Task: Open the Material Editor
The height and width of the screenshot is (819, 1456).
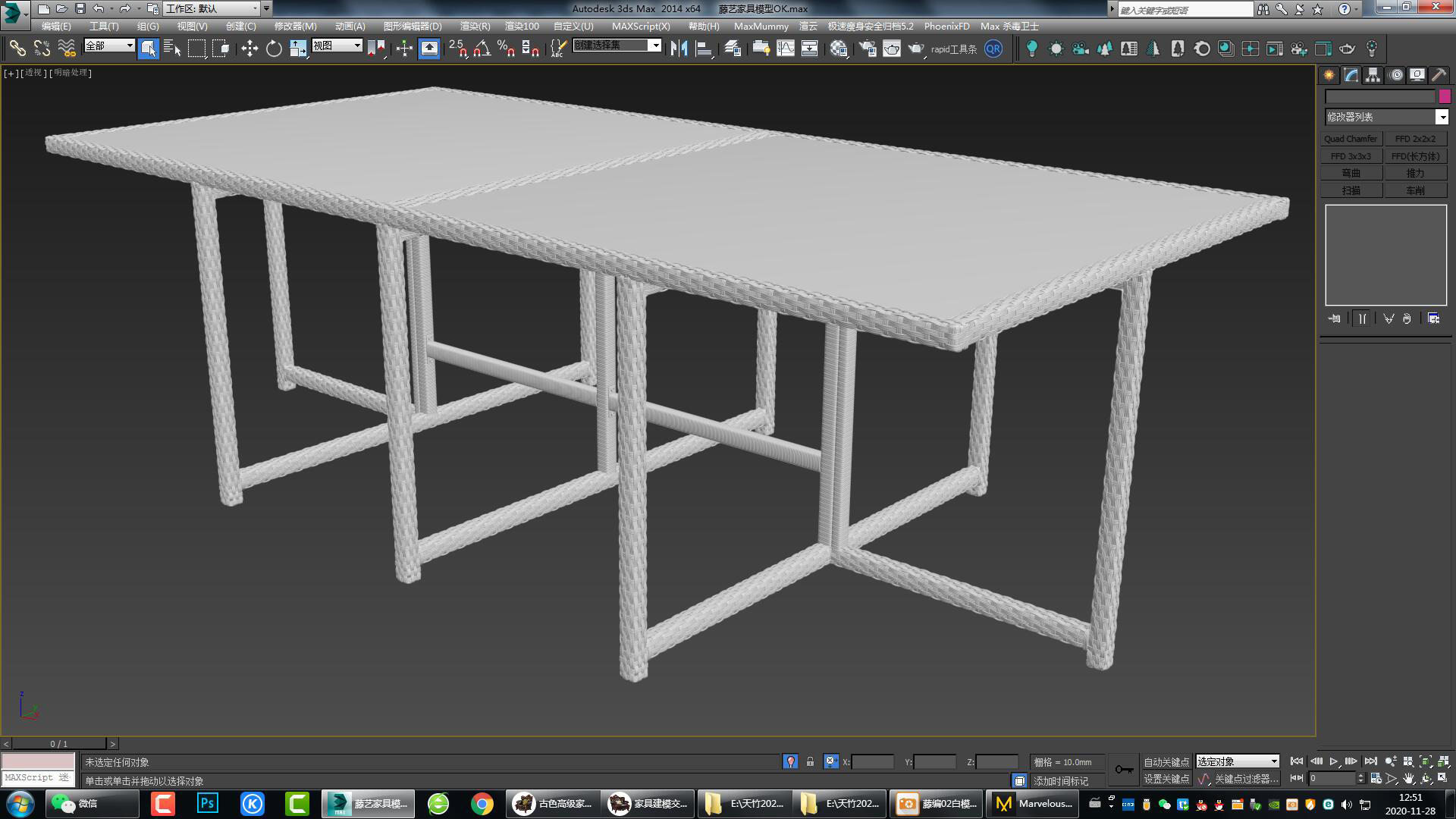Action: tap(839, 48)
